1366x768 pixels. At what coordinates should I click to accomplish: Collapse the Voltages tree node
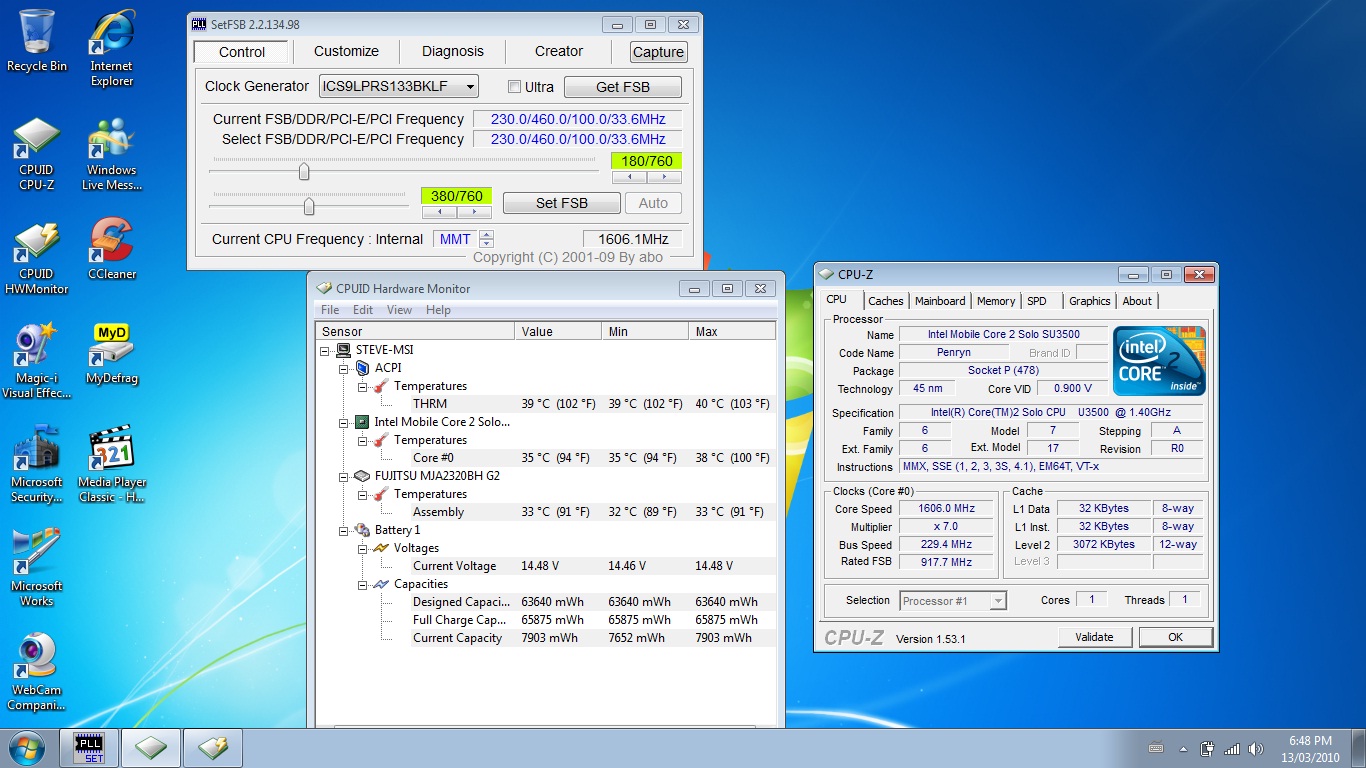point(362,548)
